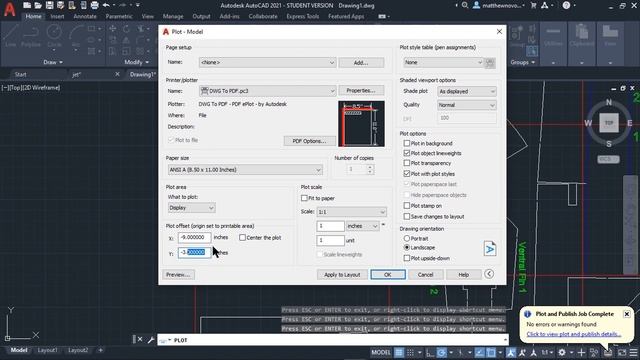Open the Paper size dropdown
Screen dimensions: 640x360
point(245,170)
